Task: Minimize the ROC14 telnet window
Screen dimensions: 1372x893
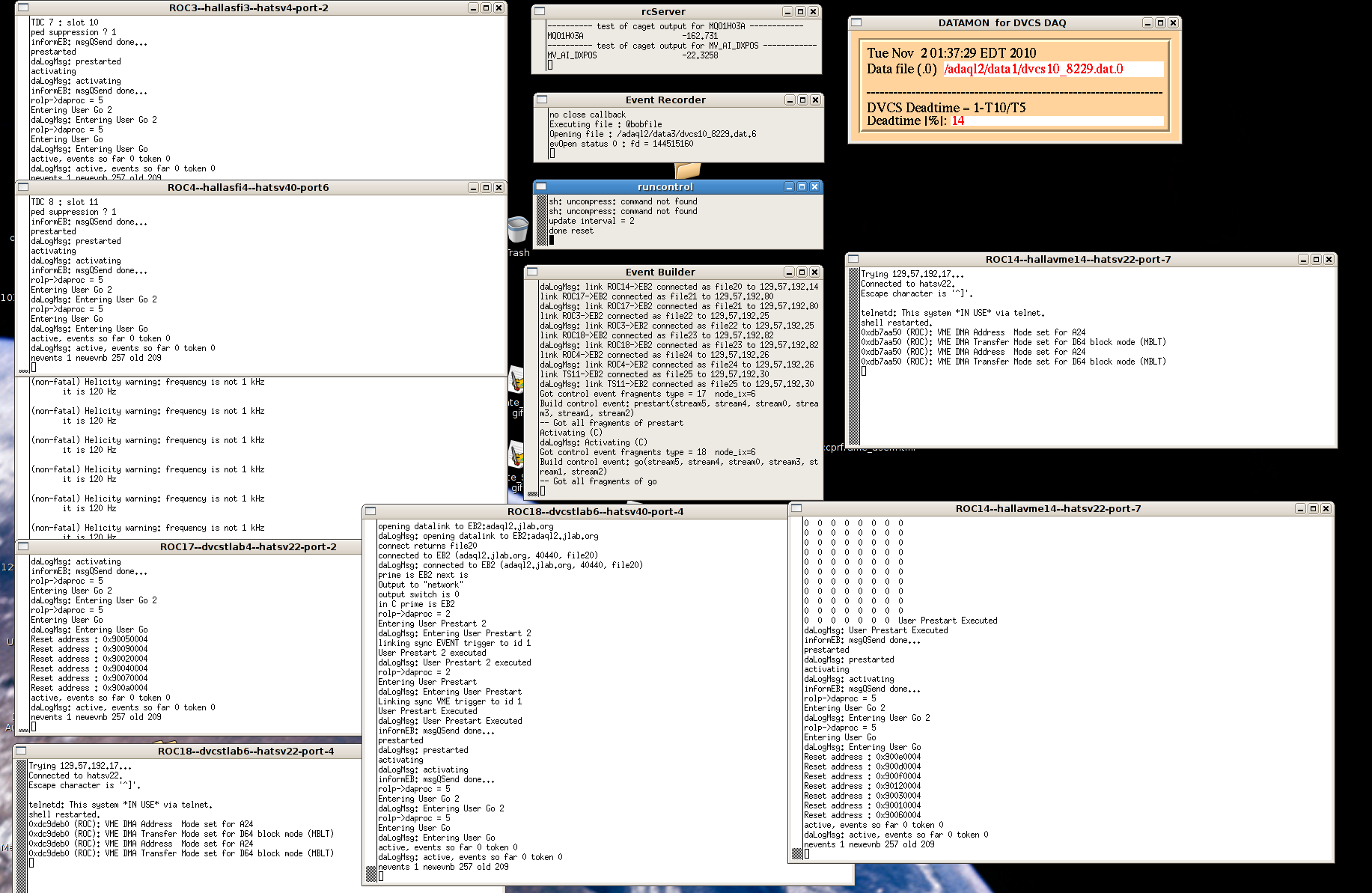Action: 1303,259
